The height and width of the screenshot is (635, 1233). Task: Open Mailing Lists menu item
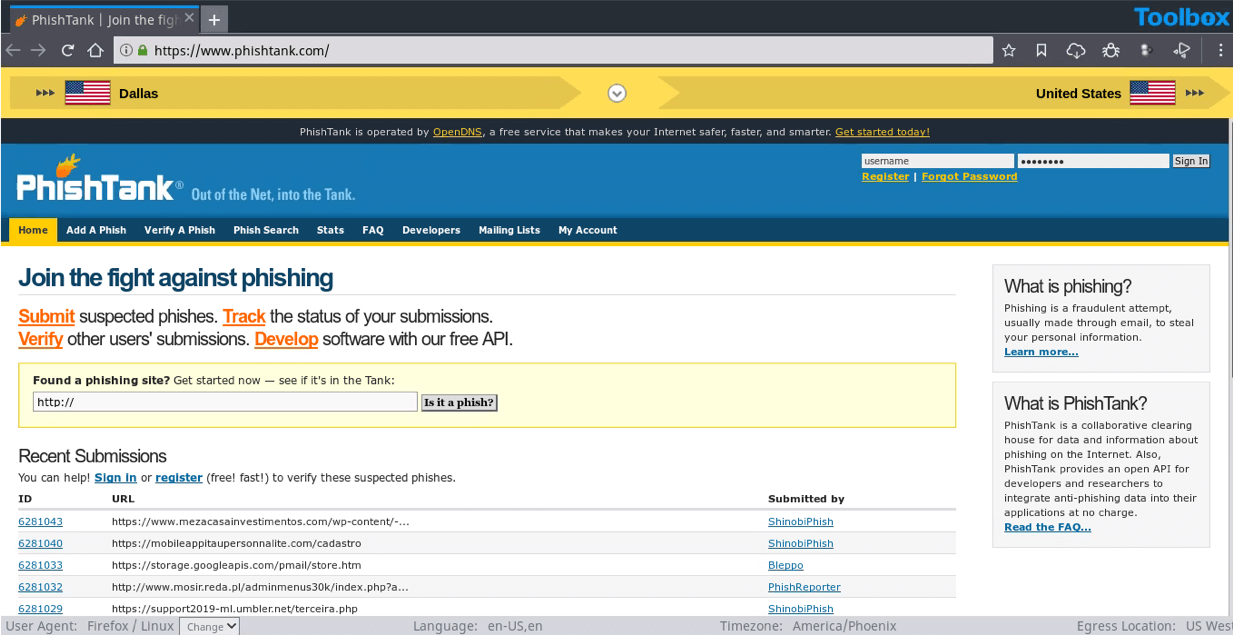coord(509,230)
